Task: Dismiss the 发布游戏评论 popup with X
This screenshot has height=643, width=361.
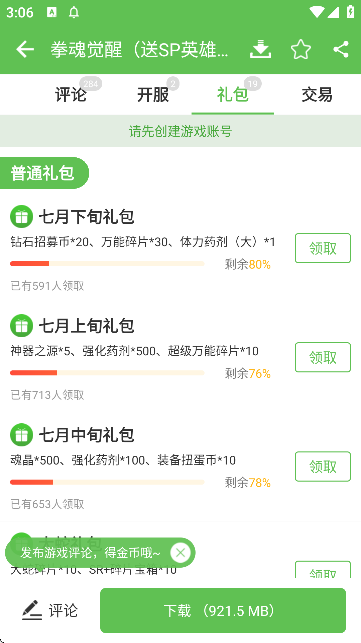Action: (x=180, y=553)
